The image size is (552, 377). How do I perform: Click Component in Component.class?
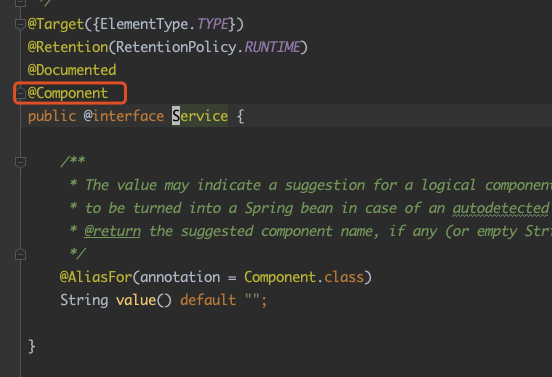pyautogui.click(x=280, y=277)
